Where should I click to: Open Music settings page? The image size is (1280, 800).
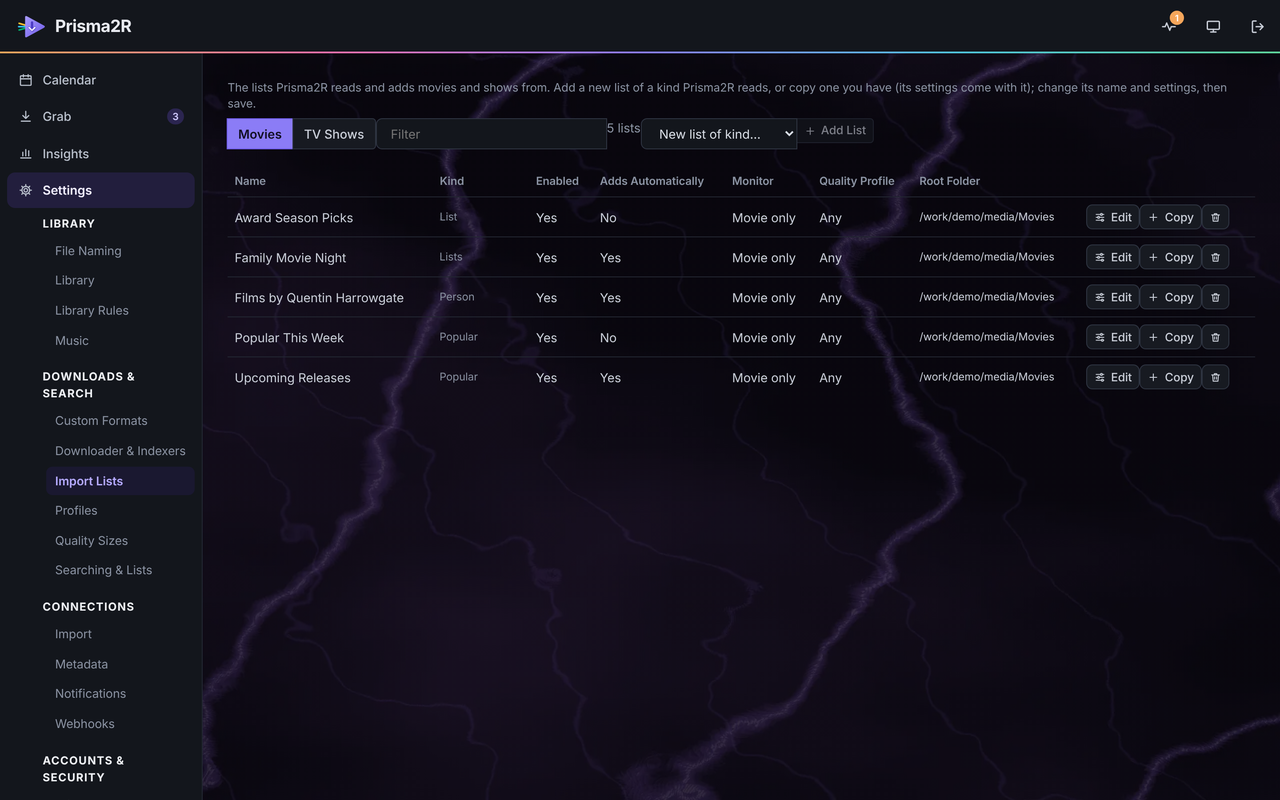click(120, 341)
